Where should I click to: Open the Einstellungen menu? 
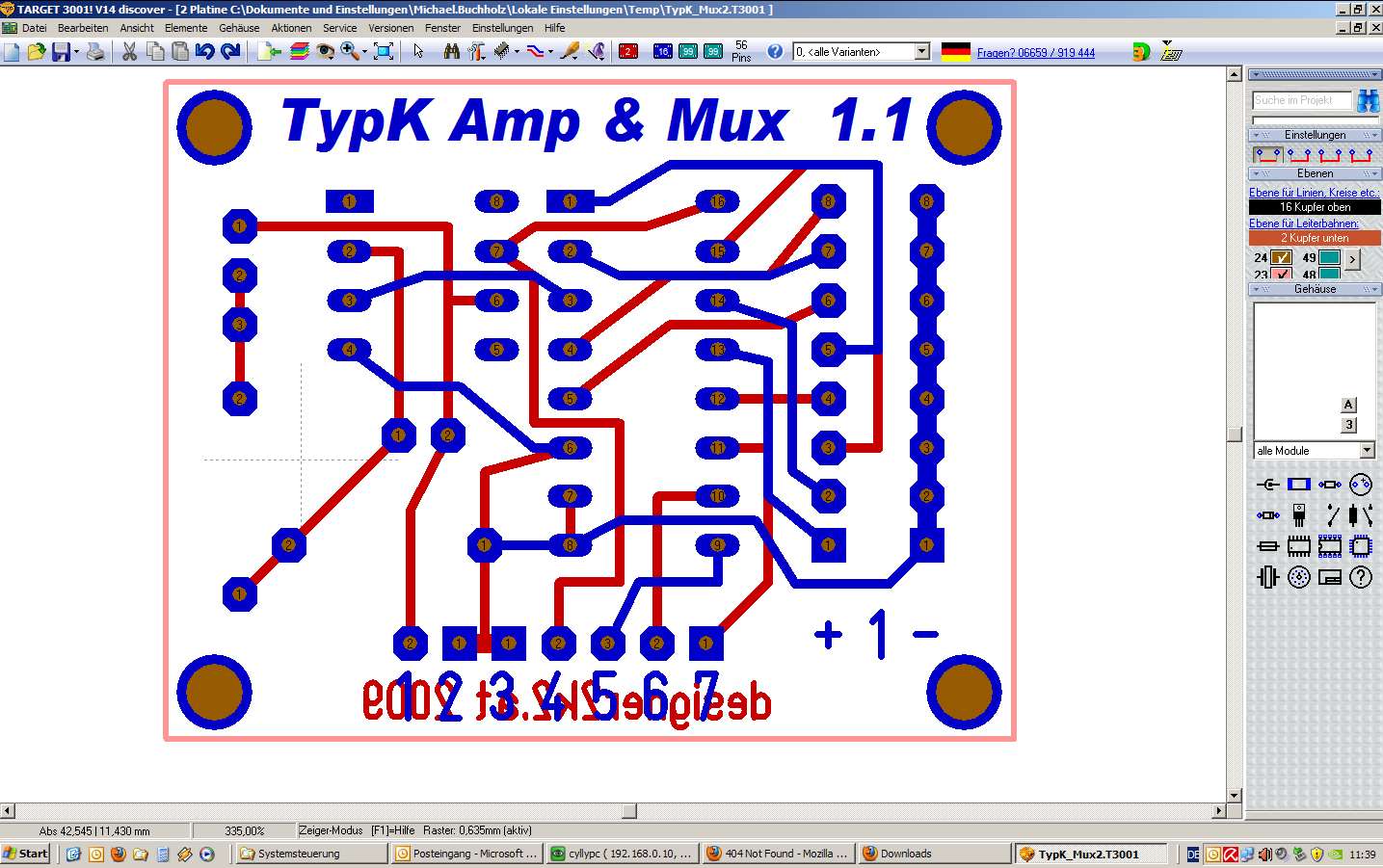(502, 28)
